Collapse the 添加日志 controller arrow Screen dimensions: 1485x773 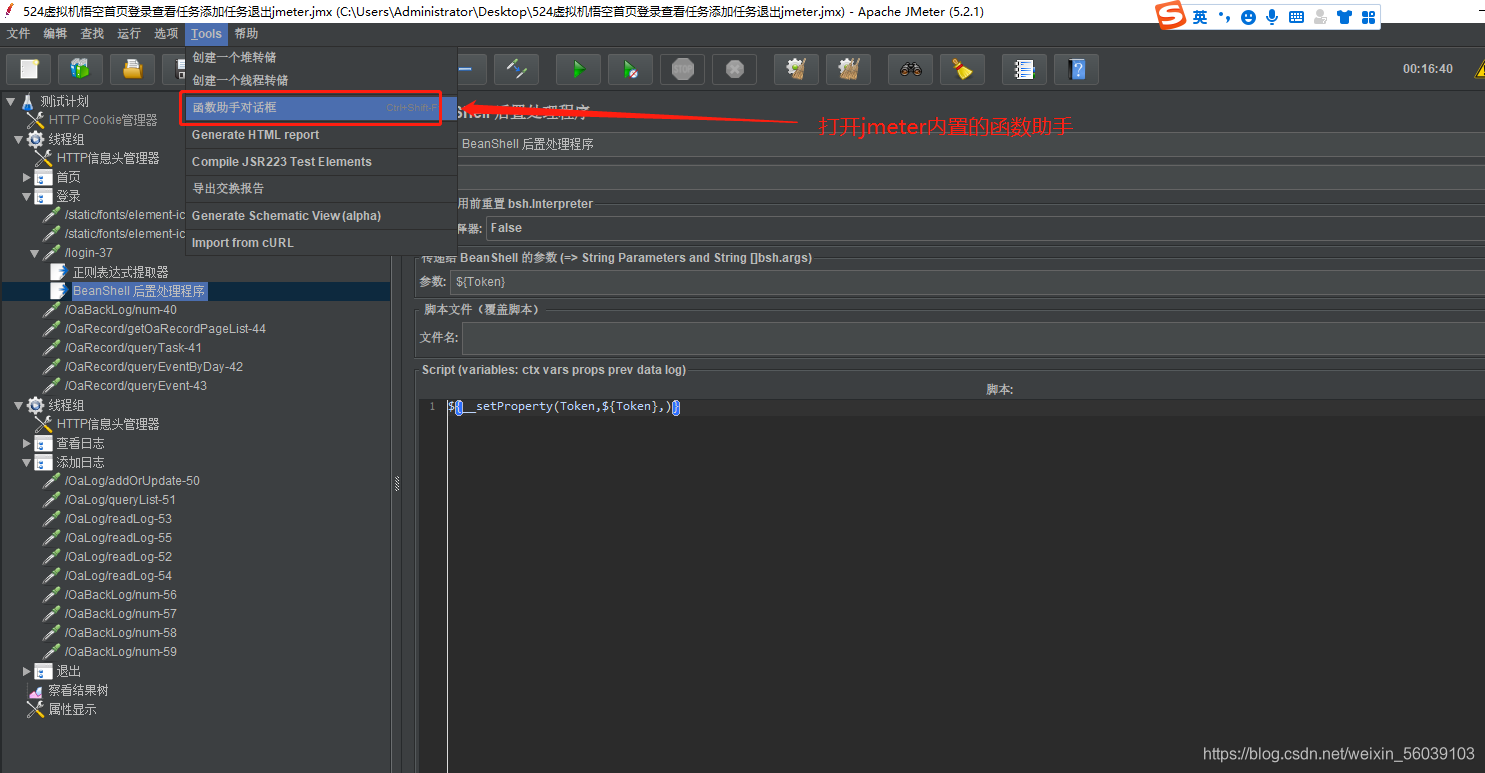pos(27,462)
